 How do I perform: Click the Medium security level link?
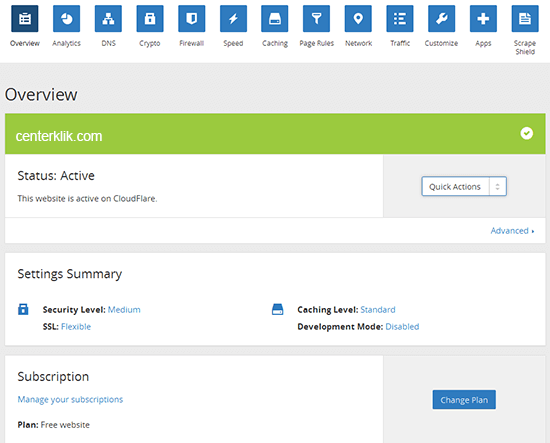tap(124, 310)
